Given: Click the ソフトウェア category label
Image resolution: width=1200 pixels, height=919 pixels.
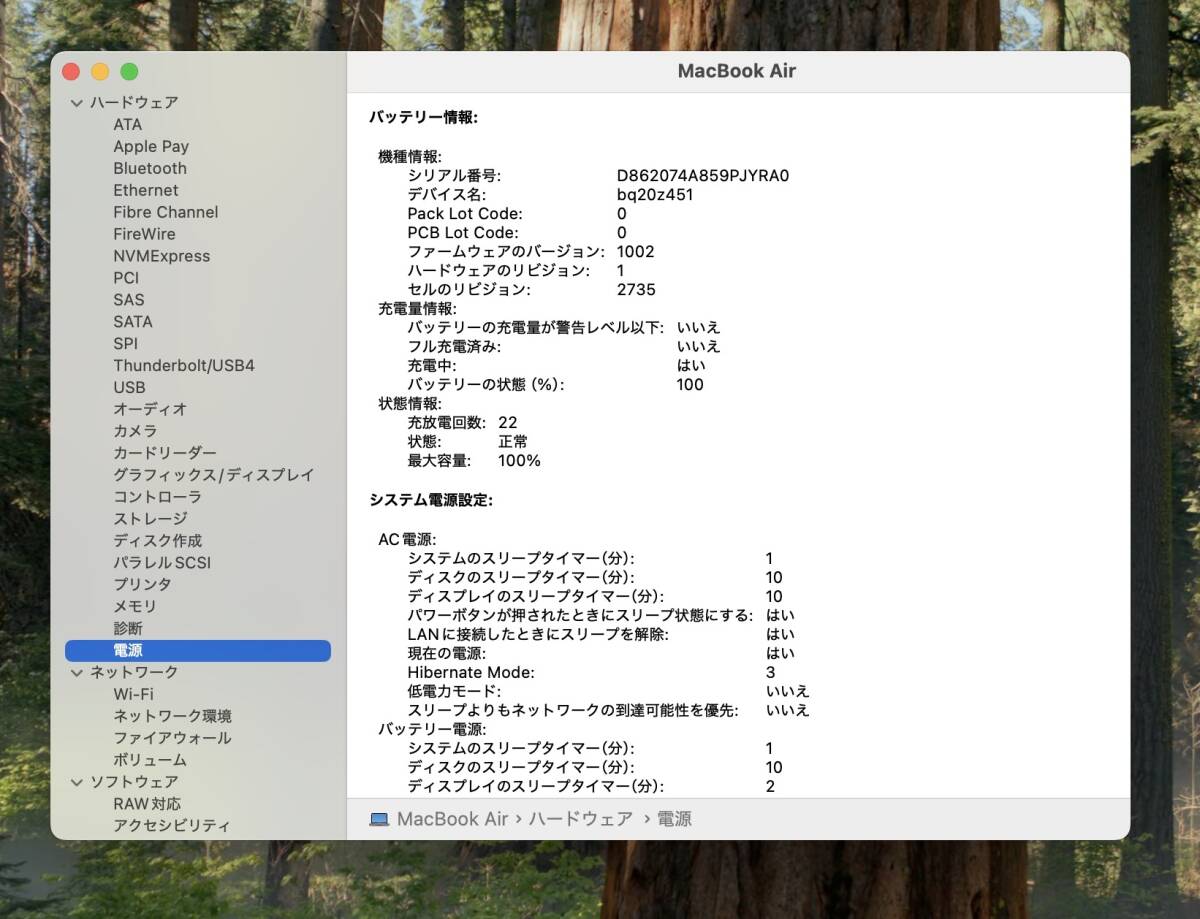Looking at the screenshot, I should (134, 782).
